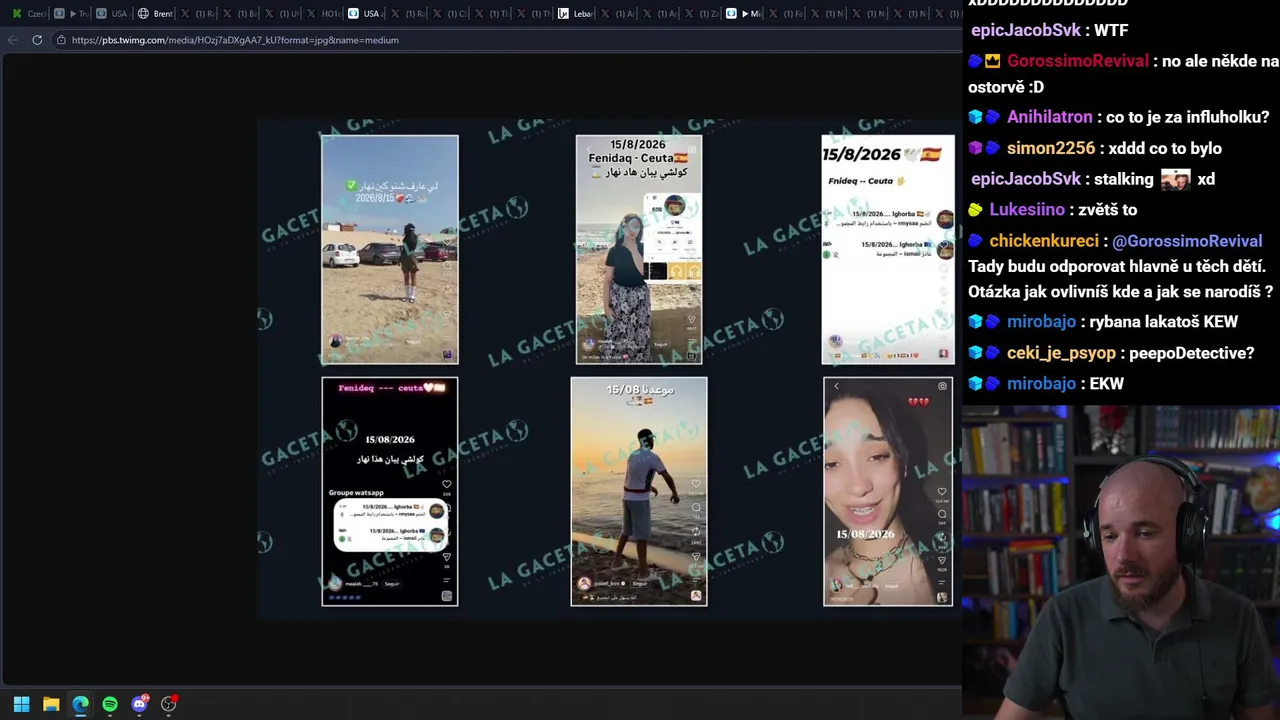Reload the page with the refresh button

[x=37, y=40]
